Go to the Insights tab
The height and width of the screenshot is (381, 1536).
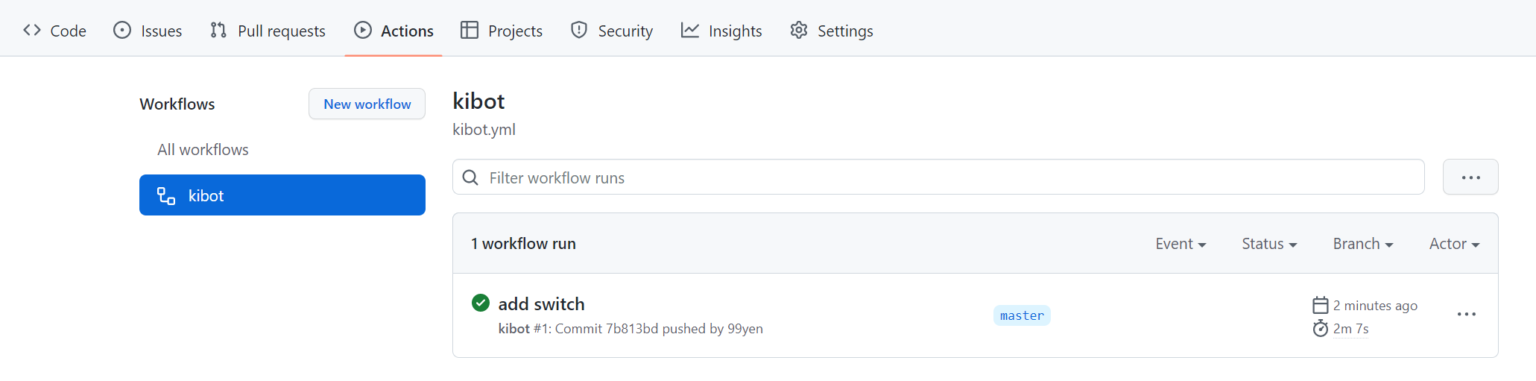721,31
